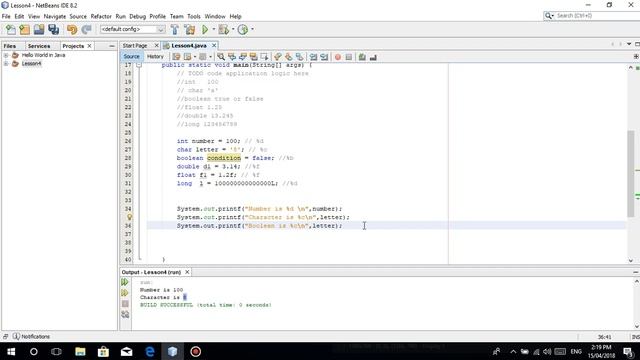Image resolution: width=640 pixels, height=360 pixels.
Task: Click the Open Project icon
Action: click(39, 29)
